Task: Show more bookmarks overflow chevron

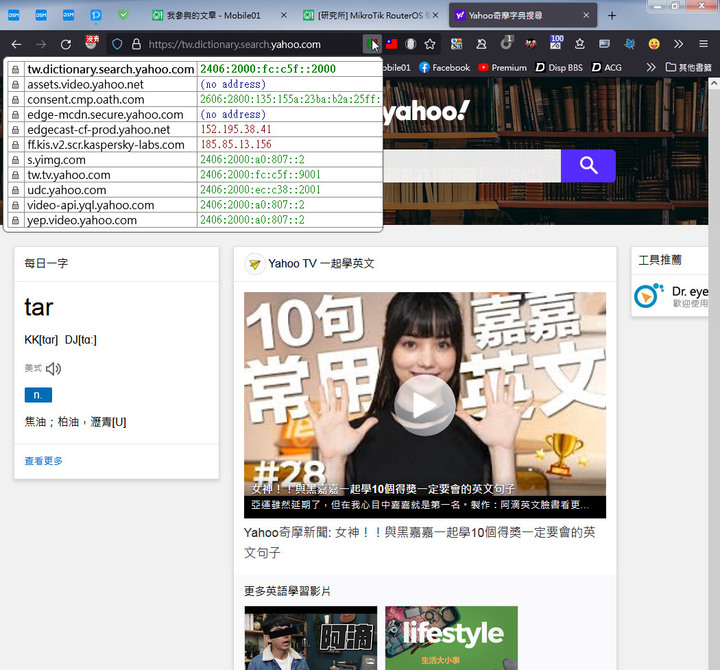Action: (x=651, y=68)
